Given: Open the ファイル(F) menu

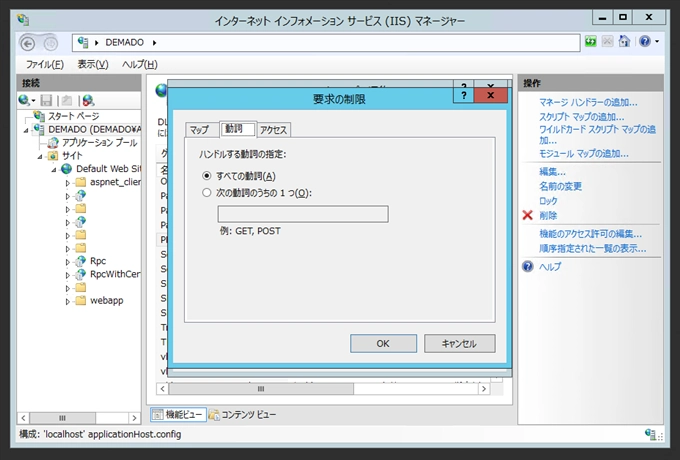Looking at the screenshot, I should pyautogui.click(x=45, y=65).
